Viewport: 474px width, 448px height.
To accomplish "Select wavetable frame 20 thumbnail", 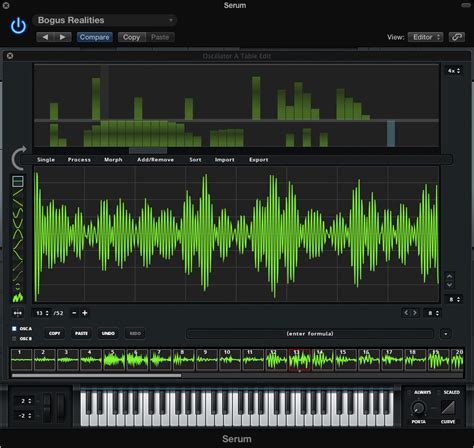I will click(x=457, y=360).
